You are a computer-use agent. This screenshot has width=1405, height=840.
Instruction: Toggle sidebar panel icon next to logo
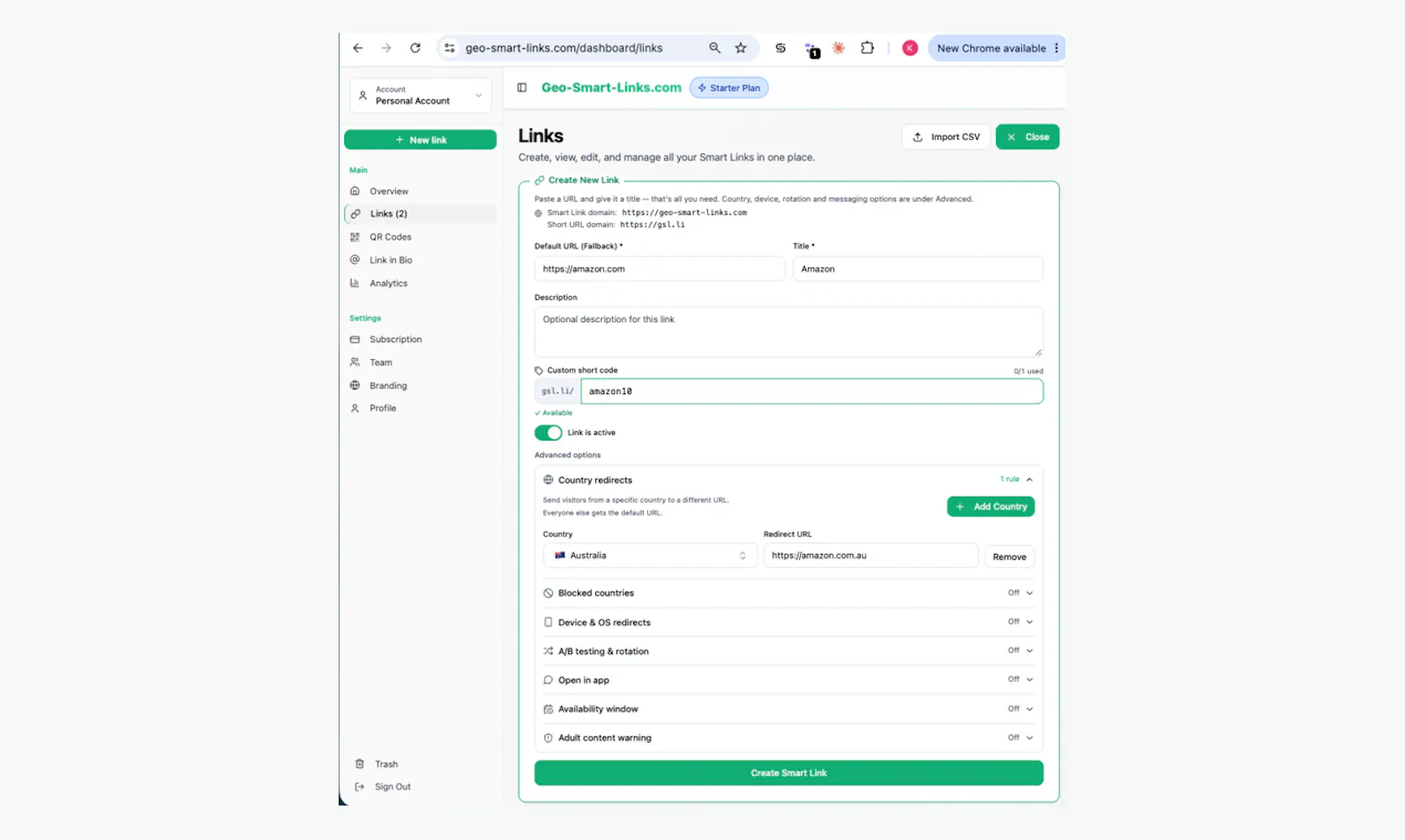tap(522, 88)
